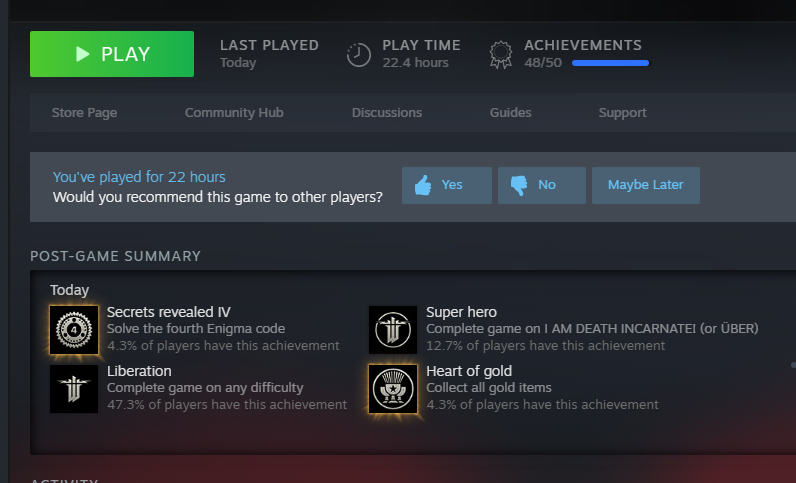Click the "You've played for 22 hours" link

[x=139, y=177]
